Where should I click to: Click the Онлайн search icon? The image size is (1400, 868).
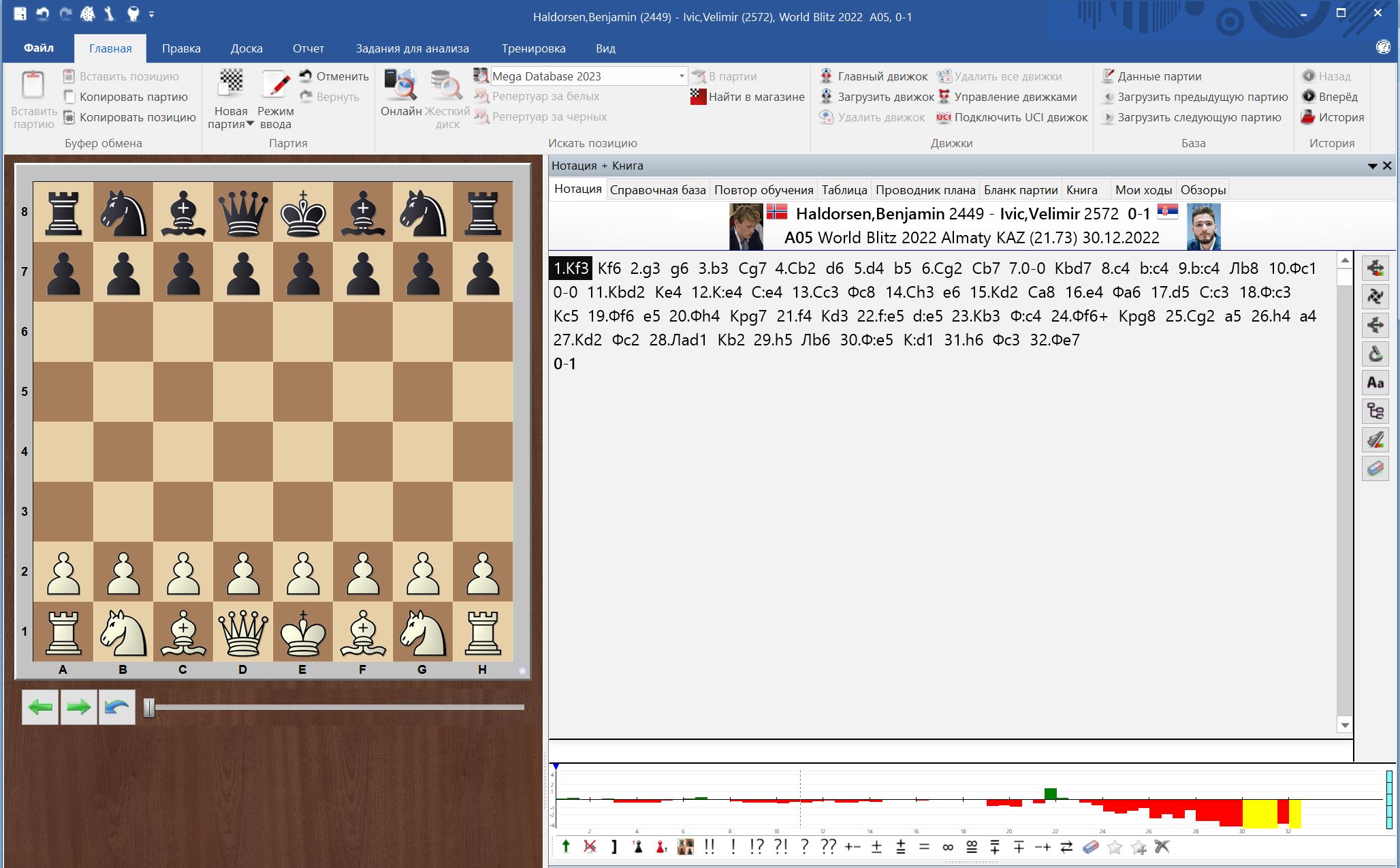click(400, 85)
